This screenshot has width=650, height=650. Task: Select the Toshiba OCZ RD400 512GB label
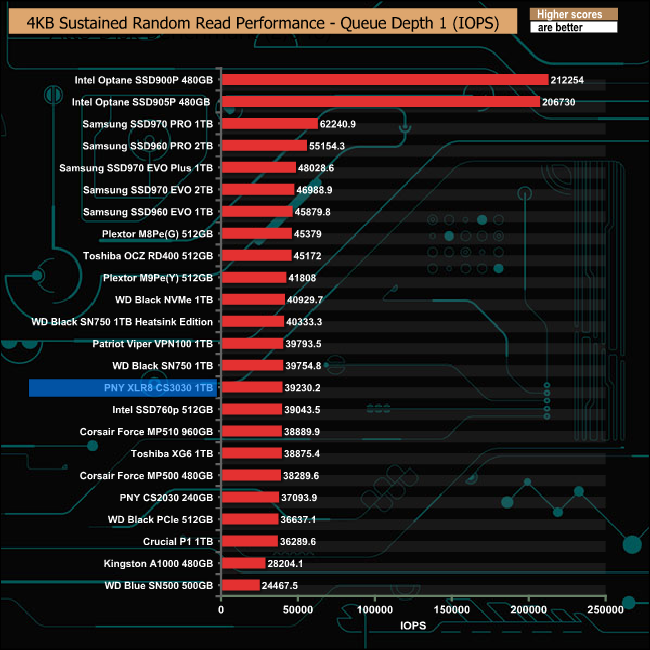[148, 256]
